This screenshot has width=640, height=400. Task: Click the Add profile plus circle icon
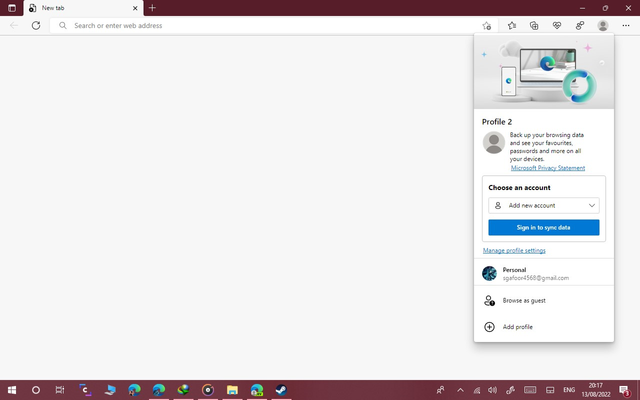click(489, 327)
